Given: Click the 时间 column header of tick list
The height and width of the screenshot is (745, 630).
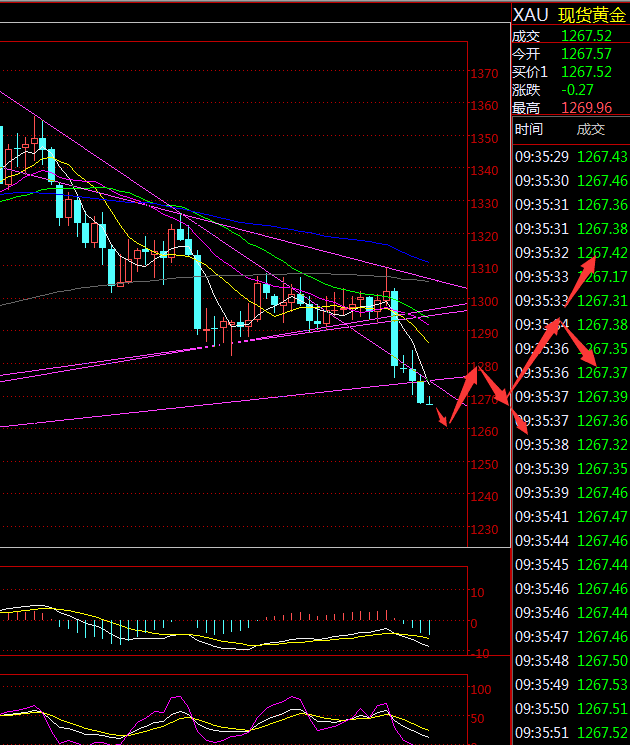Looking at the screenshot, I should pos(528,129).
